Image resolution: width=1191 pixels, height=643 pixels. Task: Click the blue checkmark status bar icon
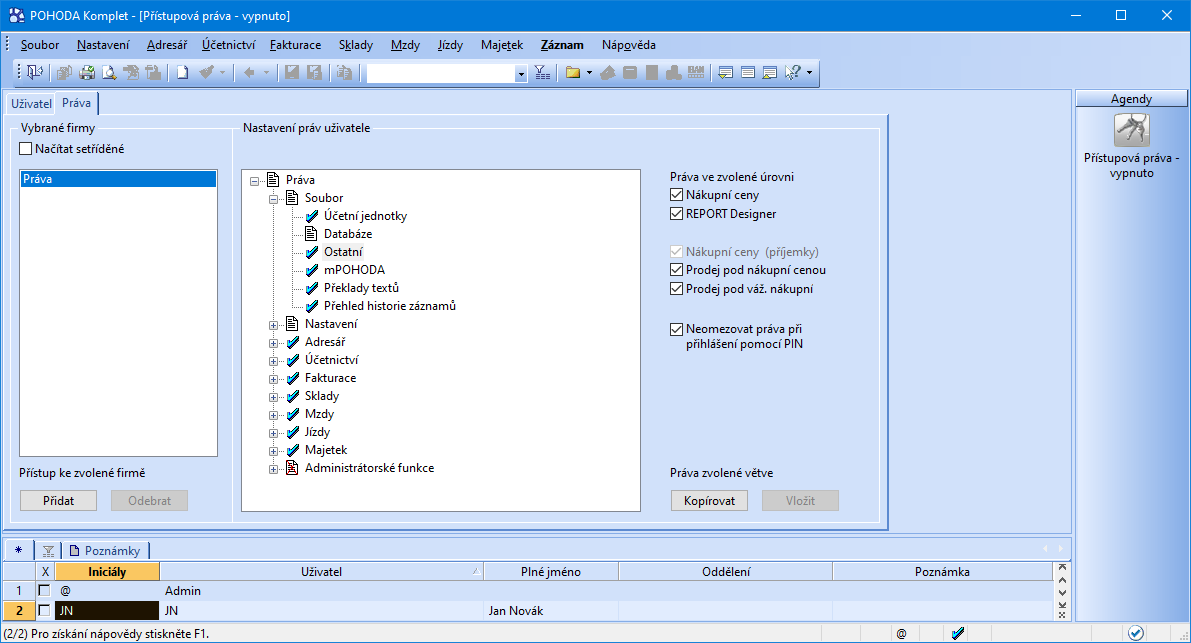[958, 633]
